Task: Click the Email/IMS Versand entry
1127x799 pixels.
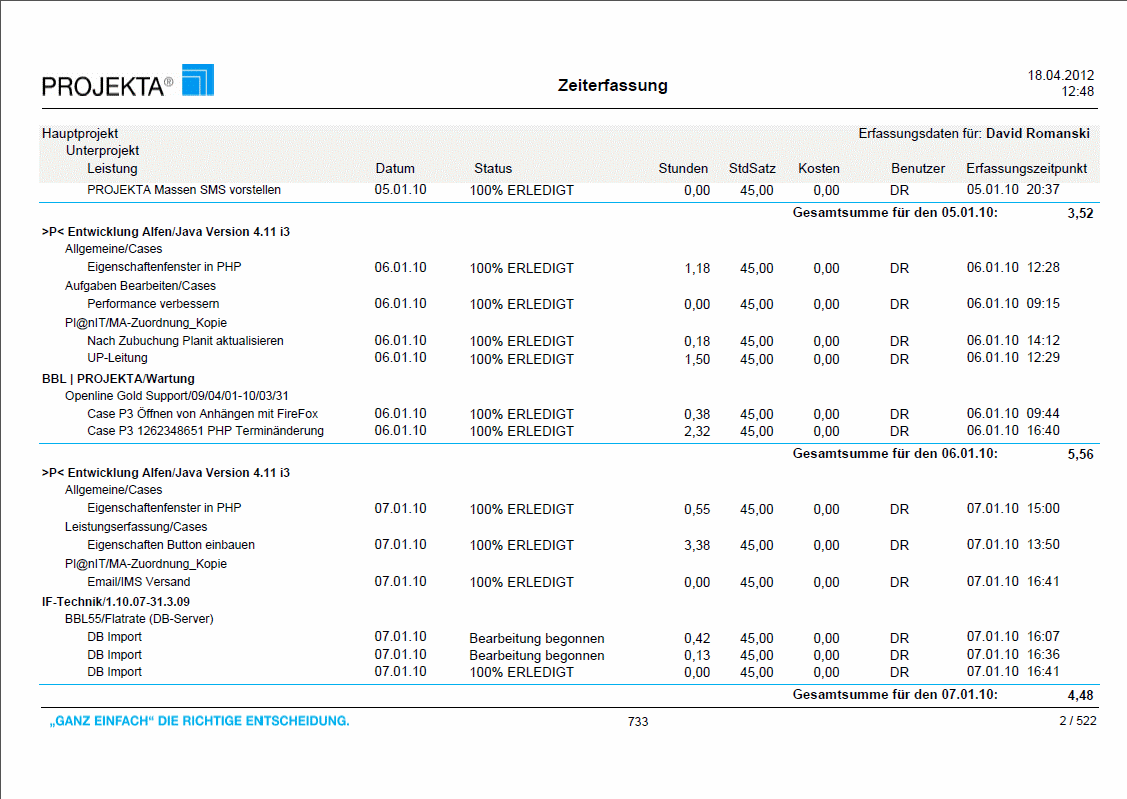Action: point(138,582)
